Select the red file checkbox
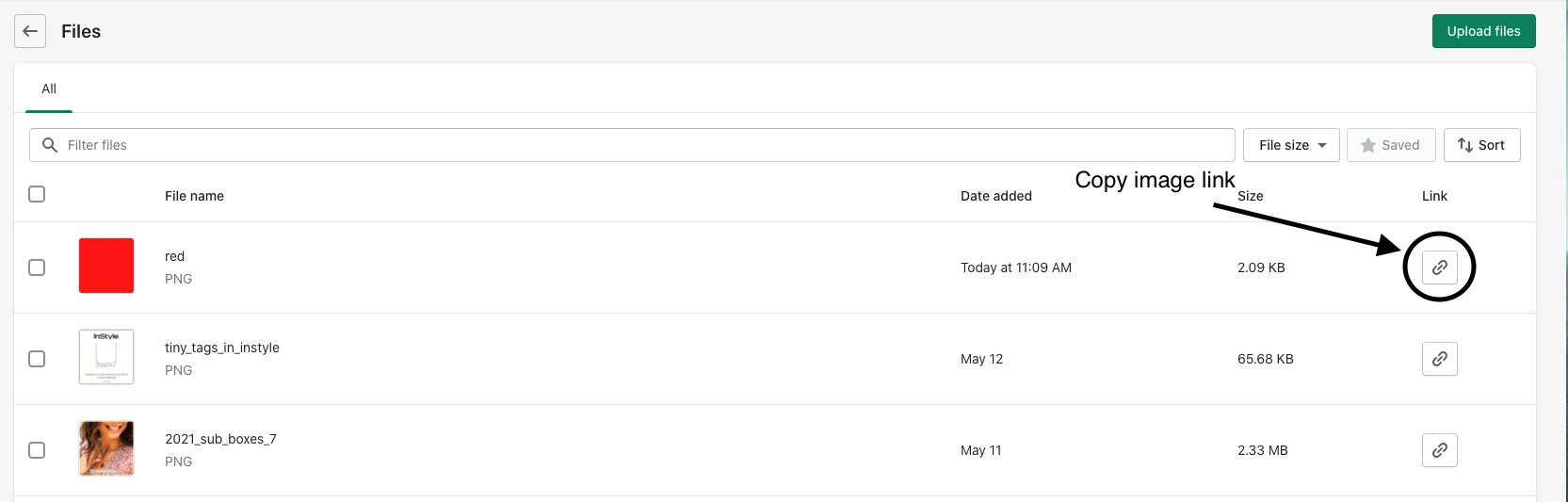Viewport: 1568px width, 502px height. [x=37, y=267]
